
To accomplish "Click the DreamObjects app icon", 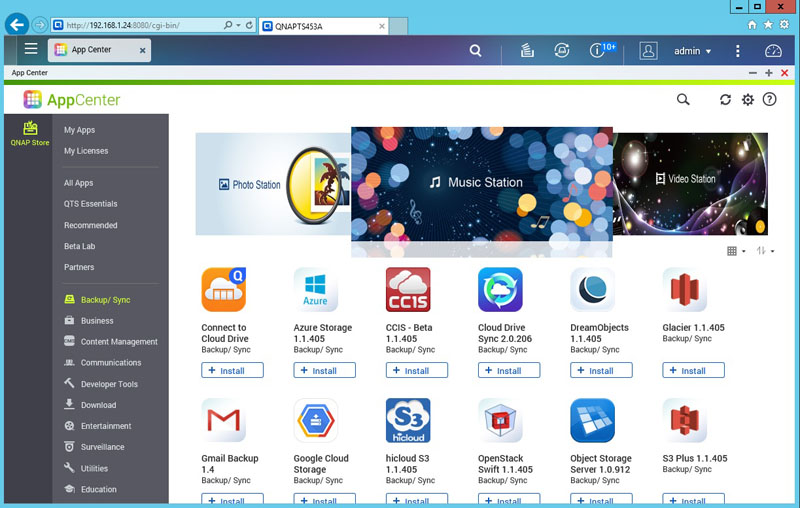I will 592,289.
